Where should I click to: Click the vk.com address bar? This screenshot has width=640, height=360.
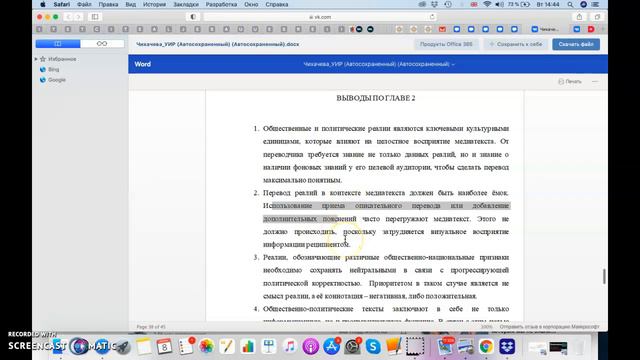[320, 17]
